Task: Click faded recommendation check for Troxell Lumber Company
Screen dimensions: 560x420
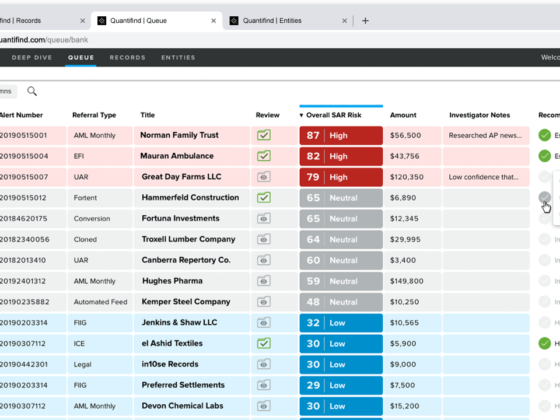Action: point(545,239)
